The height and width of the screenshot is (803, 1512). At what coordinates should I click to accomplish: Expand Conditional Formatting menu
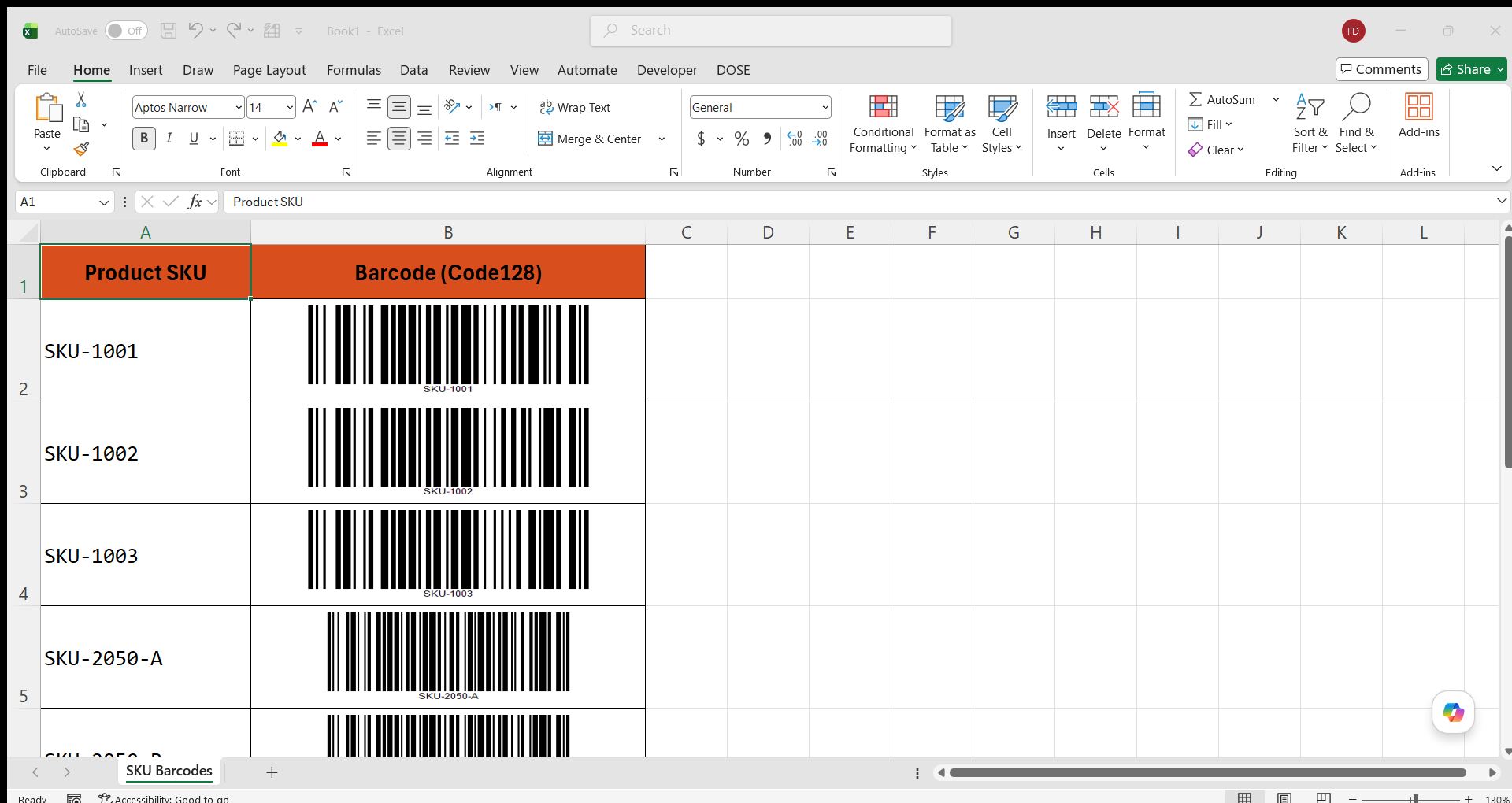pyautogui.click(x=883, y=123)
